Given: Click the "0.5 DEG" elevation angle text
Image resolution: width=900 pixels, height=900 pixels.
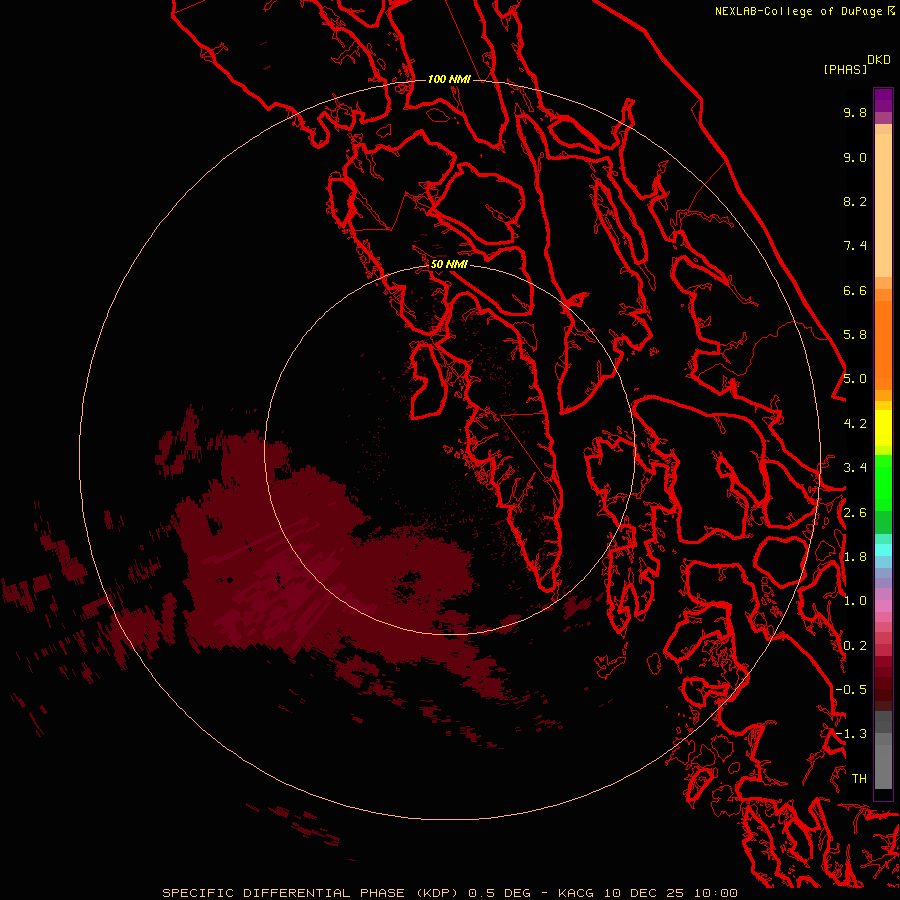Looking at the screenshot, I should pos(502,893).
